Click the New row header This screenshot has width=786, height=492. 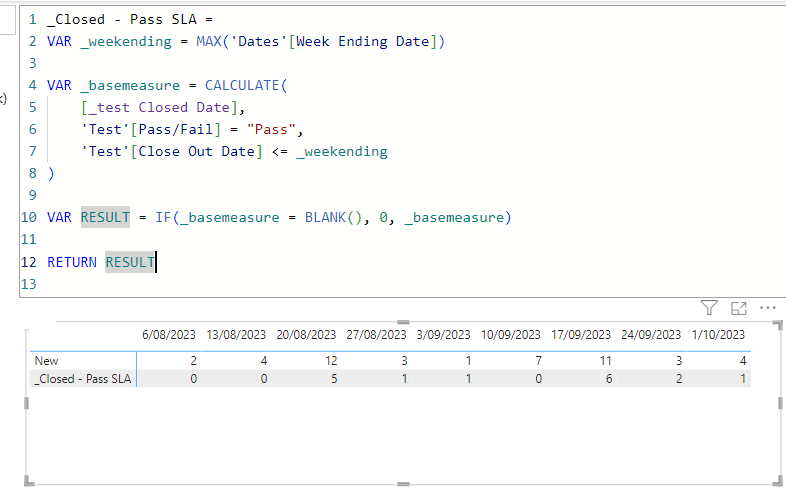[x=47, y=361]
